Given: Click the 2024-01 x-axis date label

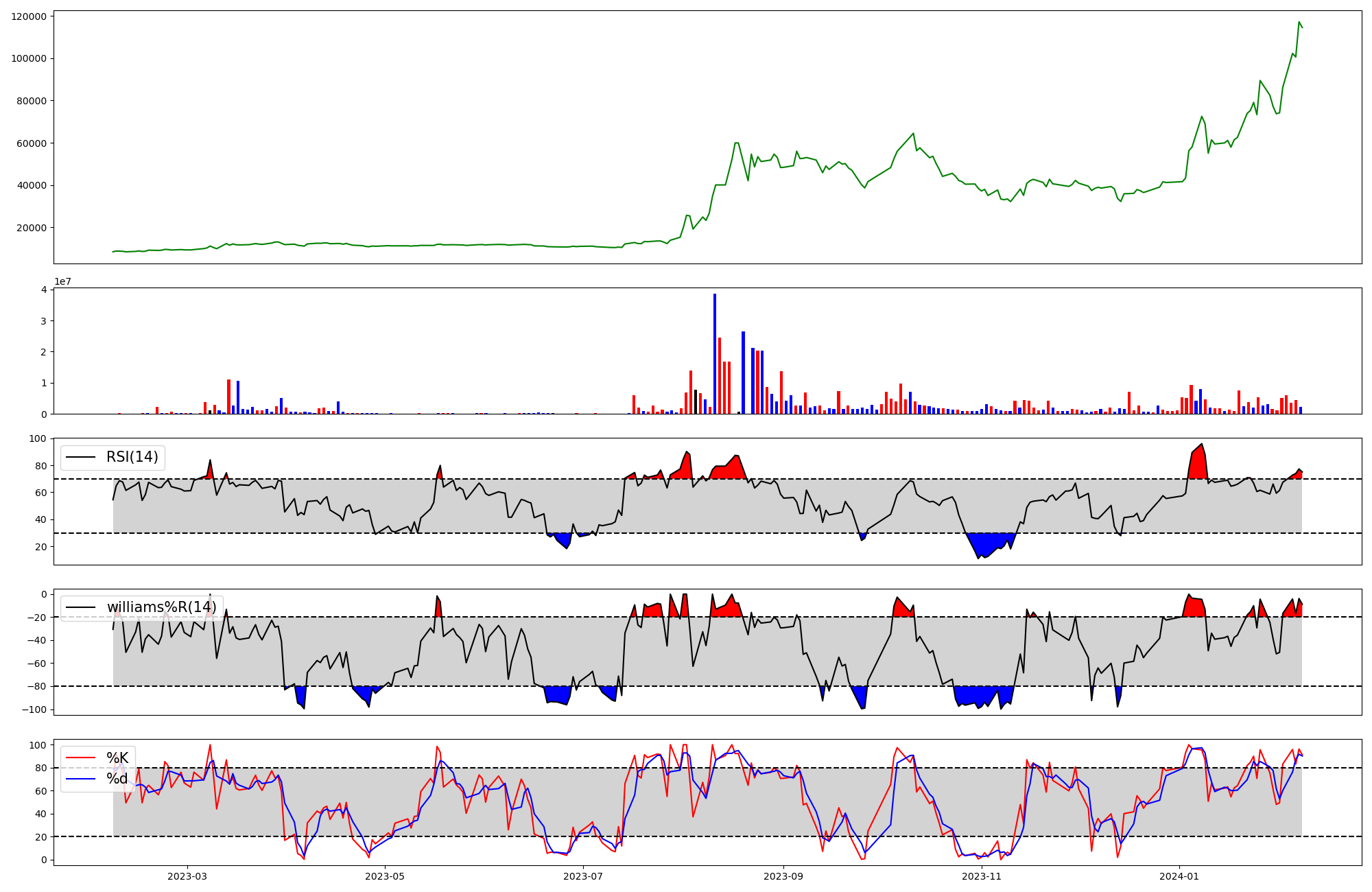Looking at the screenshot, I should tap(1179, 876).
